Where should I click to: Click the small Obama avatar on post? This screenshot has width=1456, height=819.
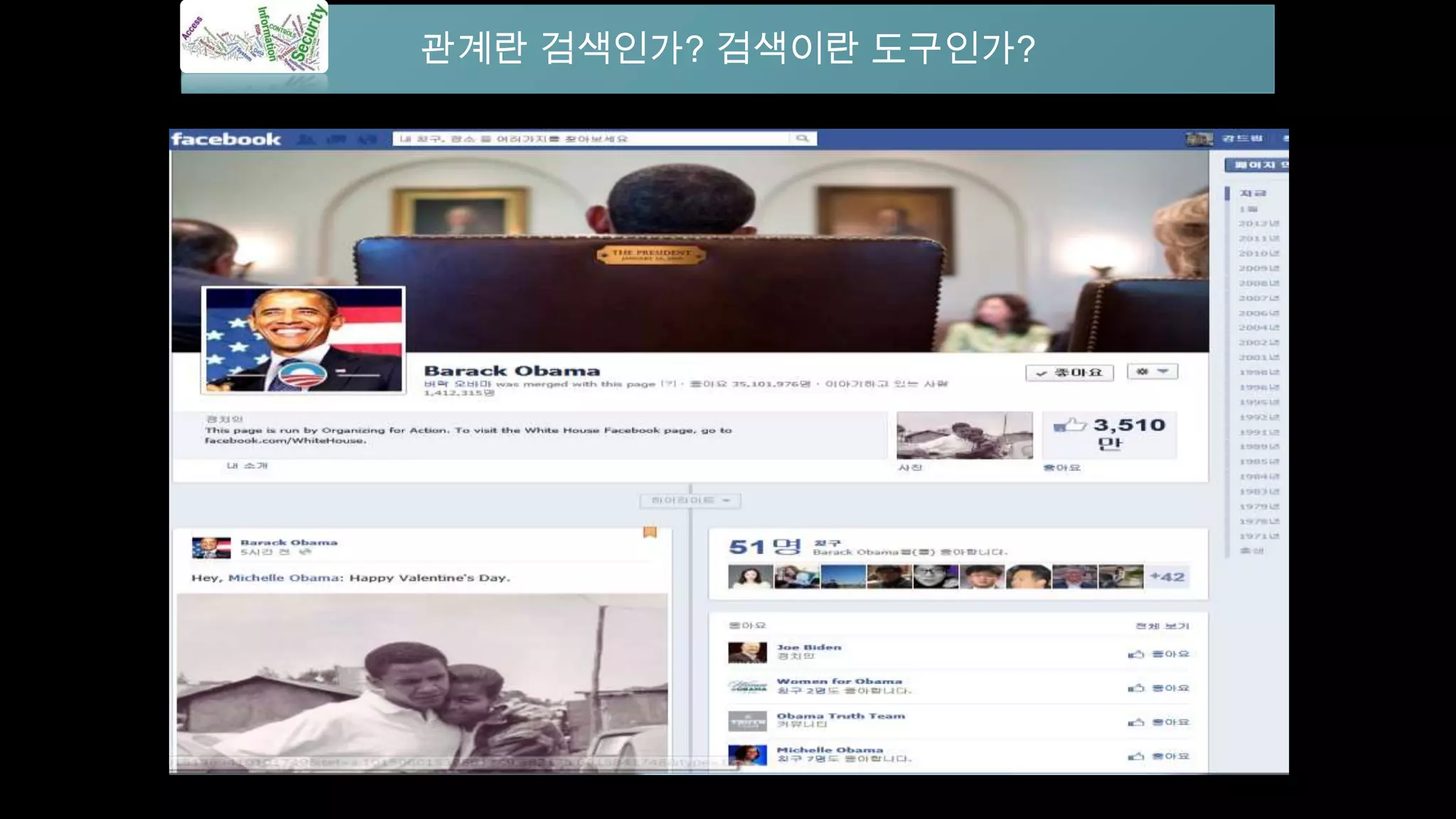[211, 547]
